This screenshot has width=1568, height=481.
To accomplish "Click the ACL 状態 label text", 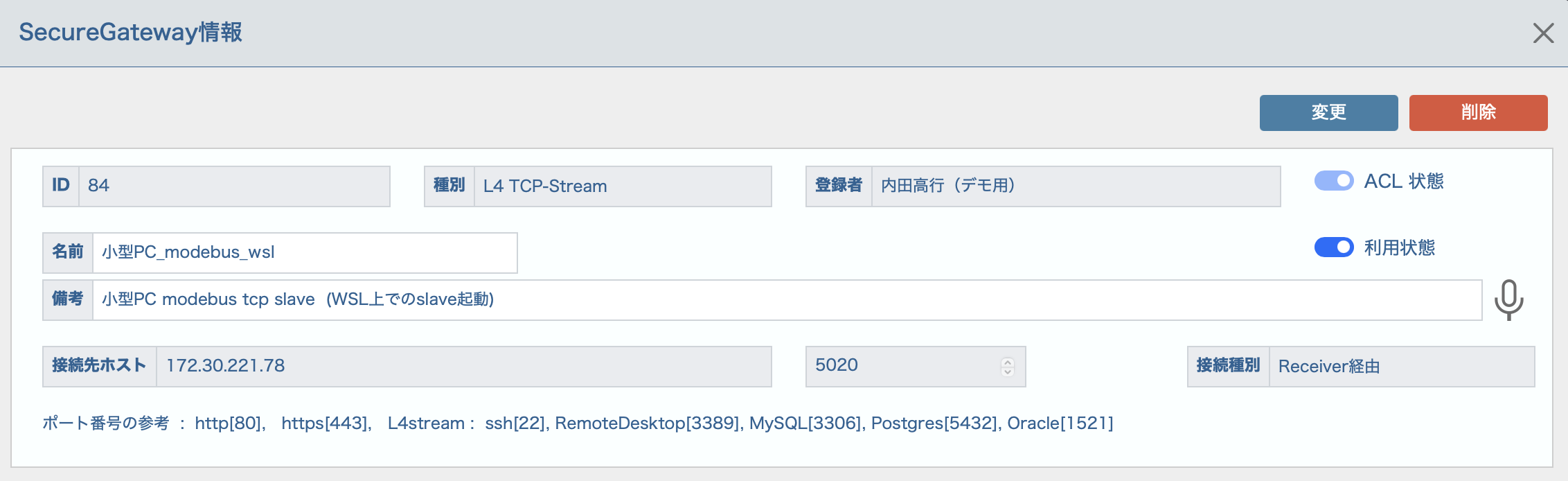I will (x=1404, y=182).
